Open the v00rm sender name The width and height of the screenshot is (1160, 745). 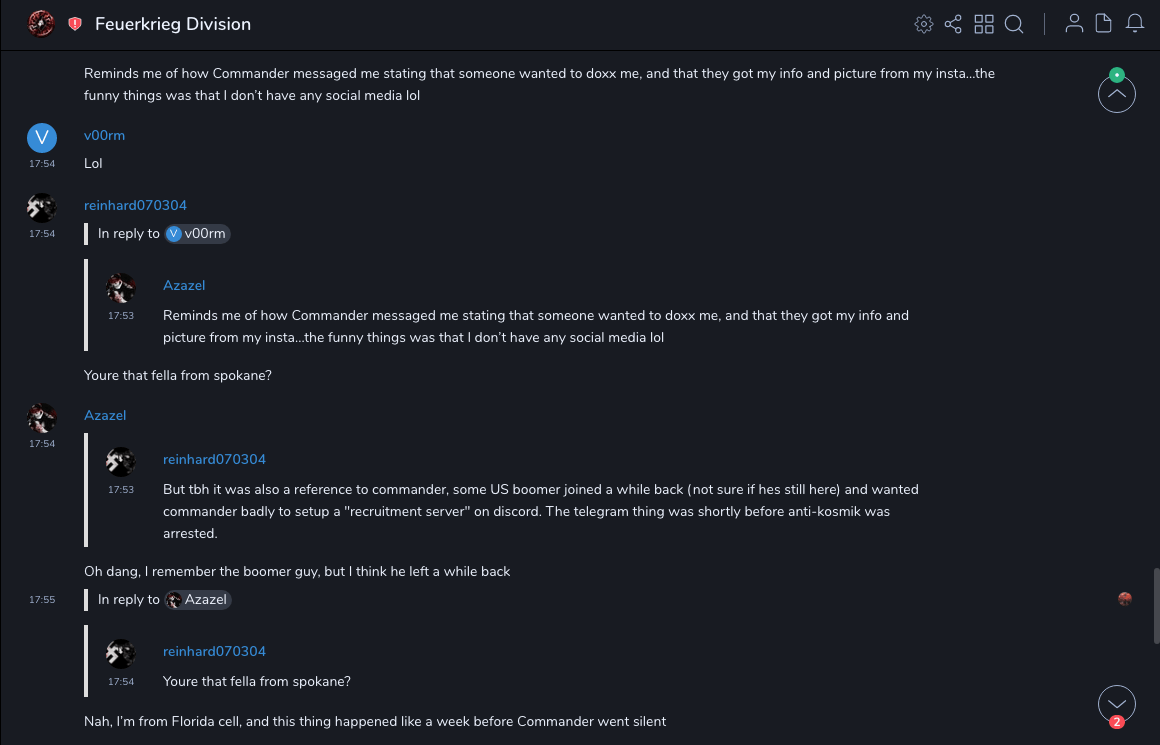click(104, 136)
